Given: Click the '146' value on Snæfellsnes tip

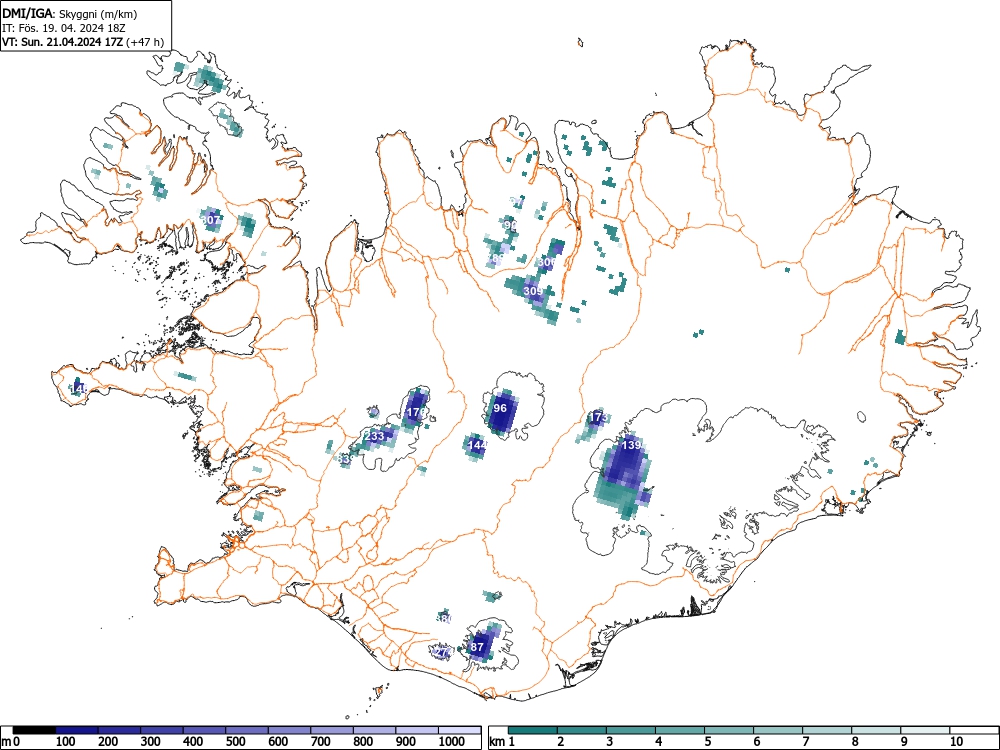Looking at the screenshot, I should coord(78,388).
